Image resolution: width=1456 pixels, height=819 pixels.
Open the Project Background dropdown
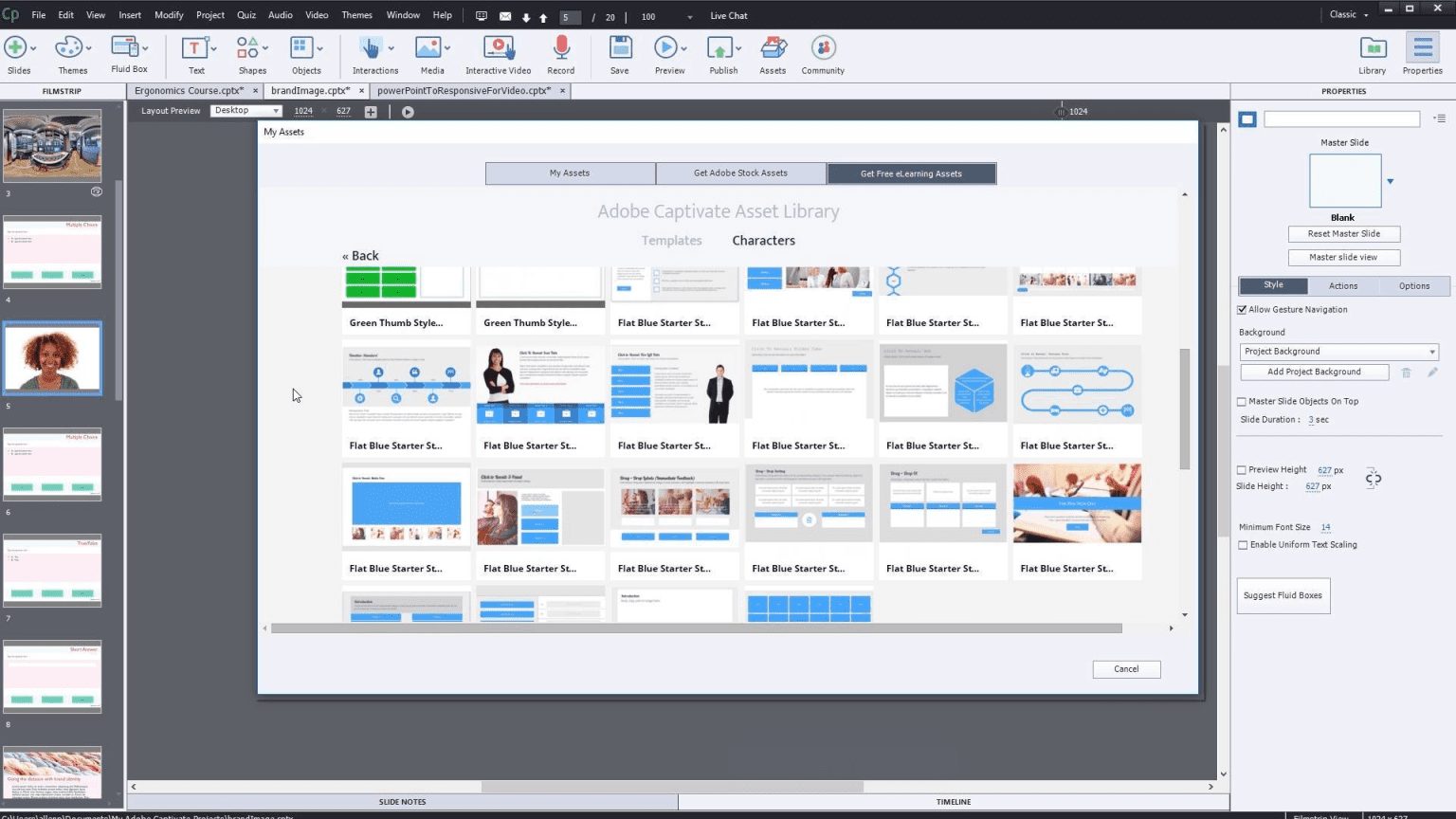[1338, 351]
